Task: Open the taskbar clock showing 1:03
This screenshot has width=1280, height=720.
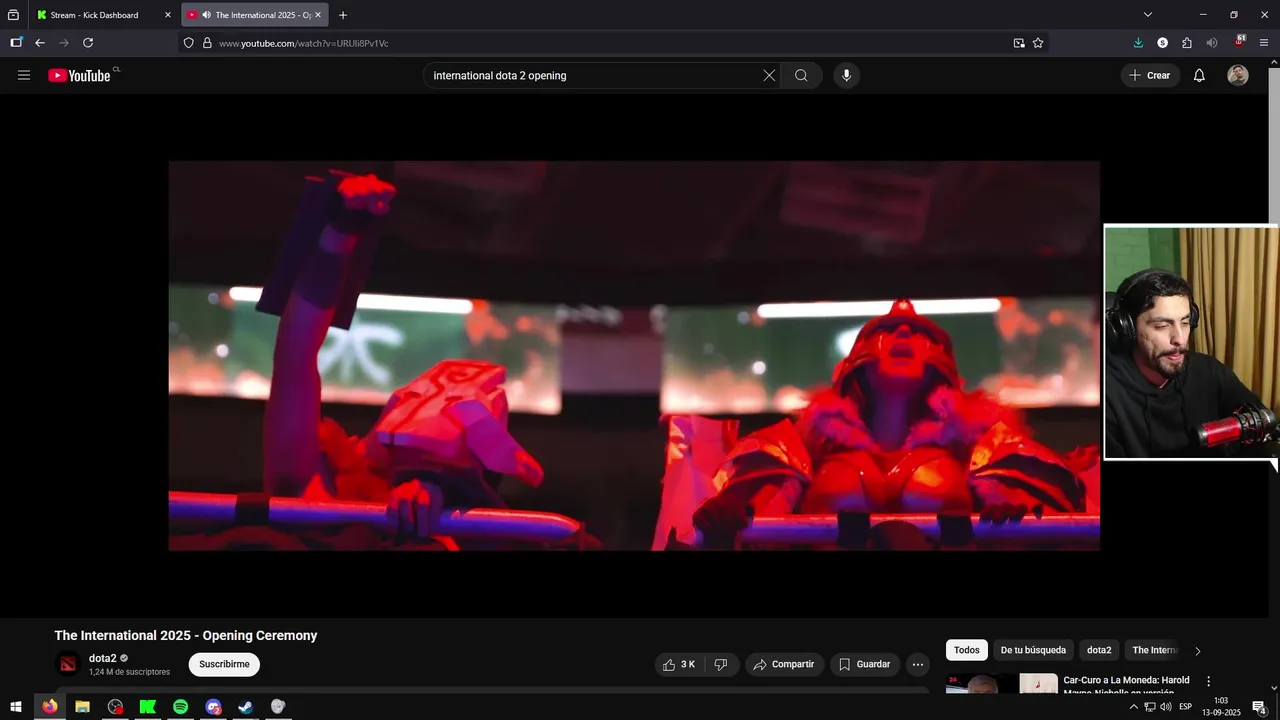Action: tap(1221, 707)
